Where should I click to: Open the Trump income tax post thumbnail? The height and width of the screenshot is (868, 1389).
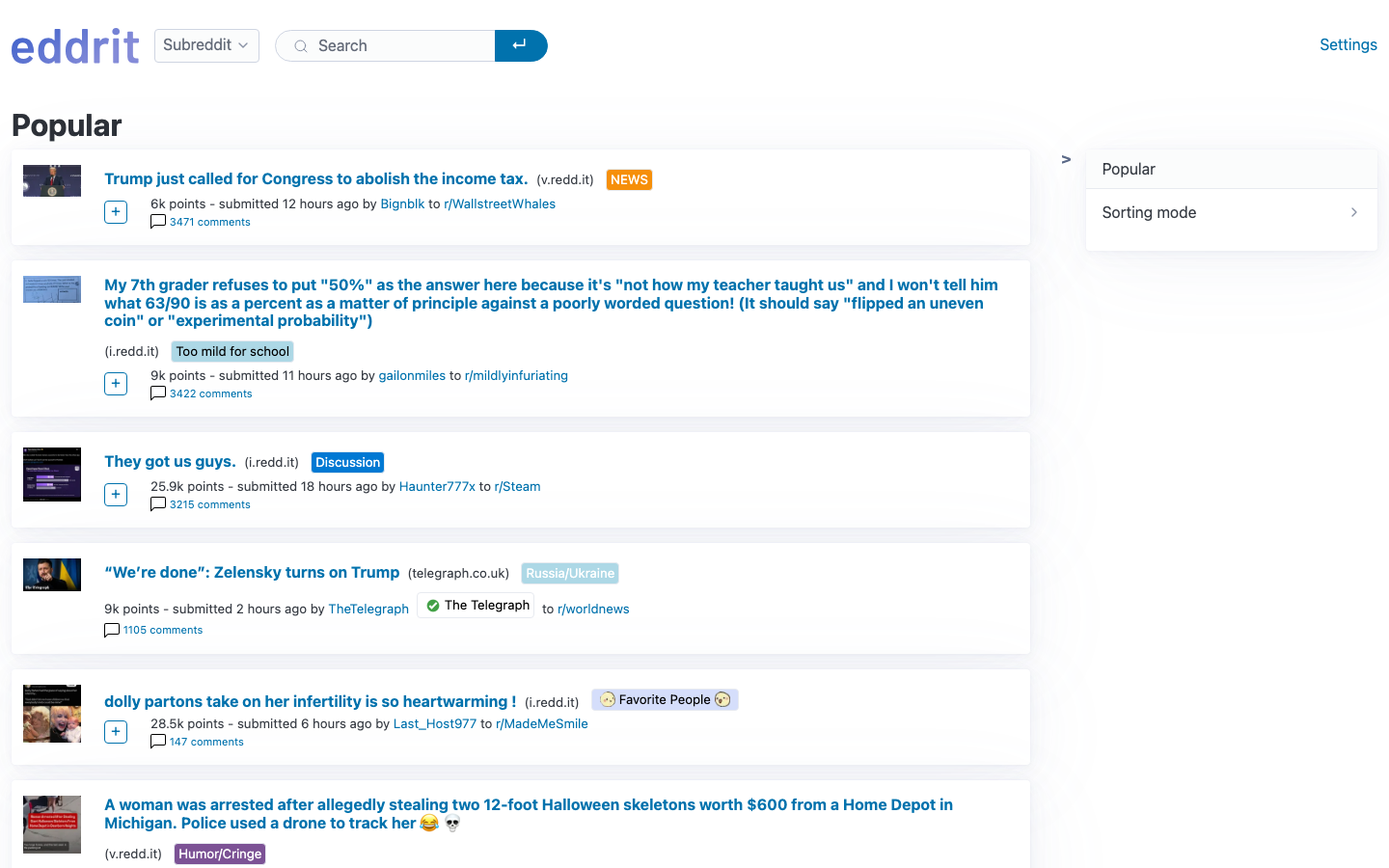(x=52, y=180)
